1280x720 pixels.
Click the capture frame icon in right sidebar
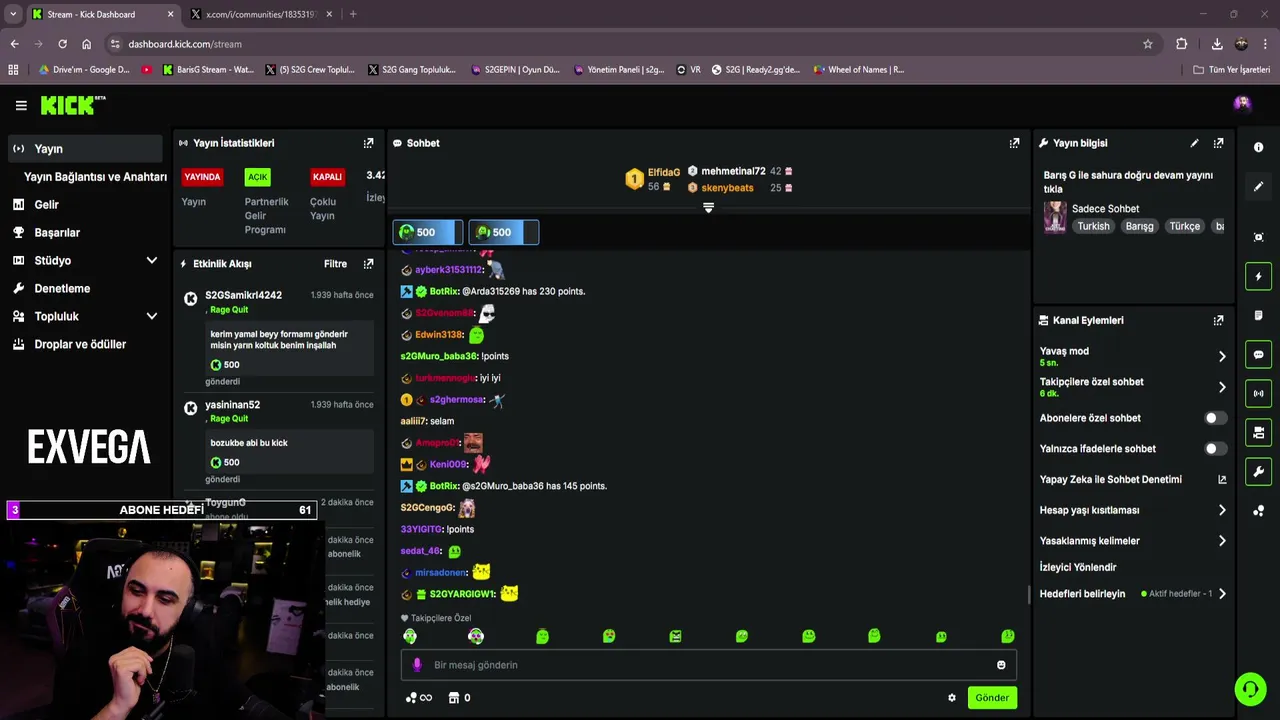1258,237
